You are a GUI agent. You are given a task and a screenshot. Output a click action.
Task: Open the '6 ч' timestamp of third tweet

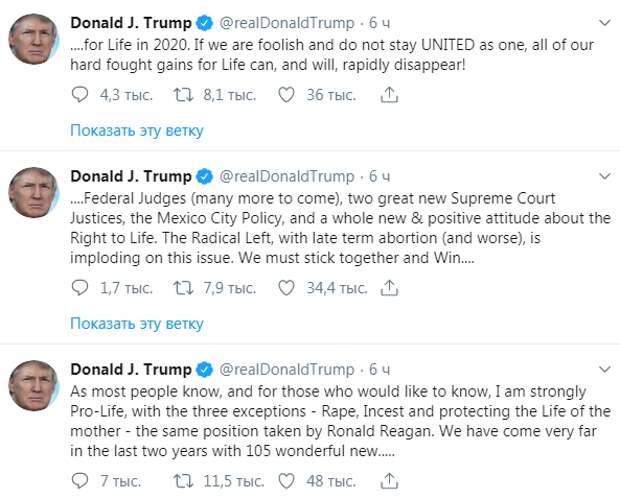pyautogui.click(x=379, y=369)
